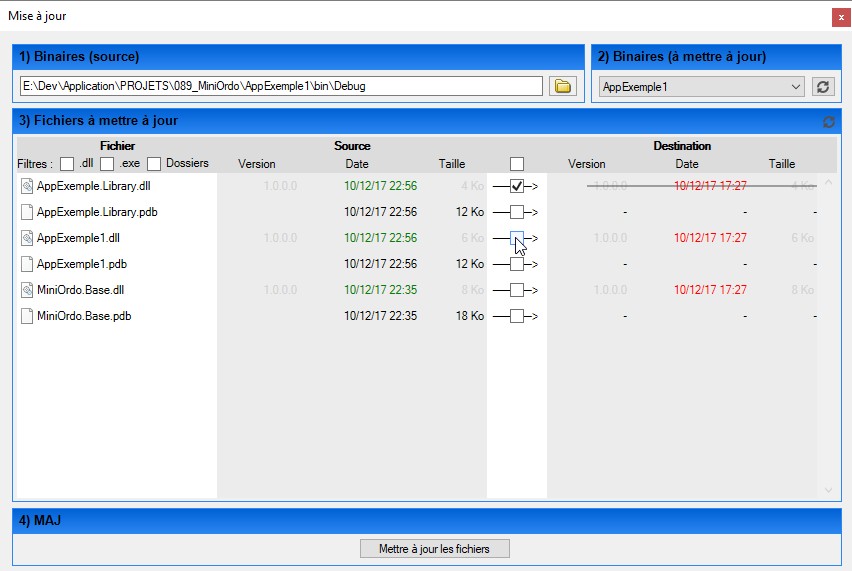Click the Destination column group header

pos(682,146)
